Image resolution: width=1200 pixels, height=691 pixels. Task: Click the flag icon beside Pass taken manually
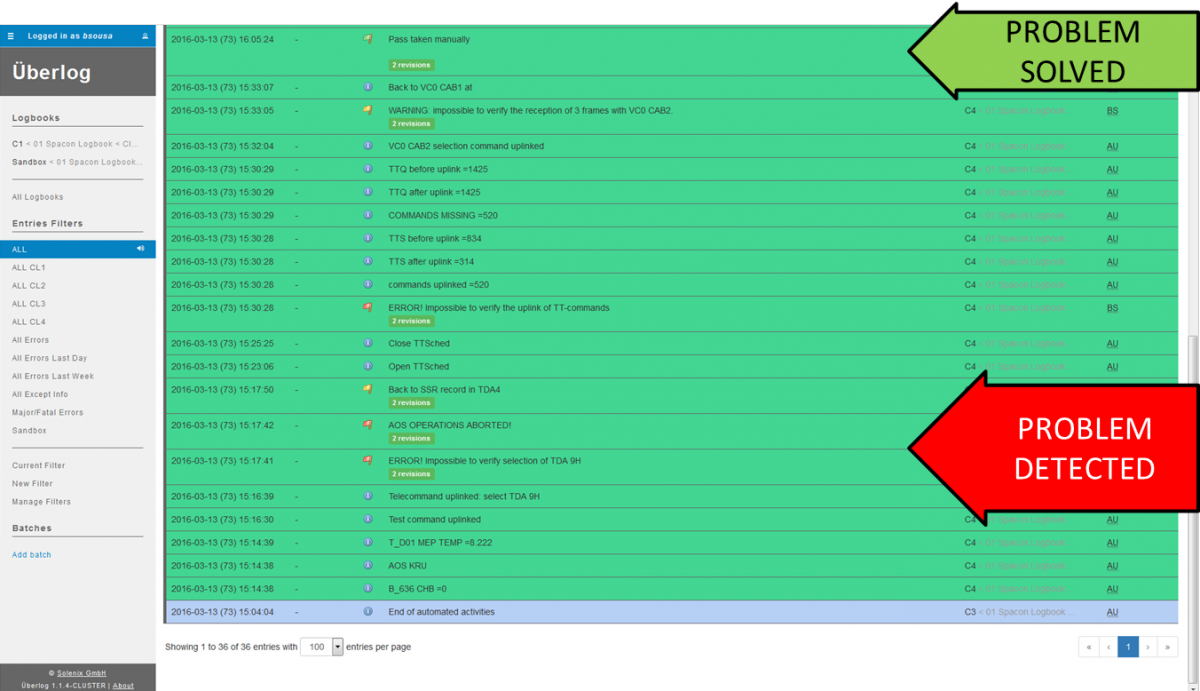tap(367, 40)
